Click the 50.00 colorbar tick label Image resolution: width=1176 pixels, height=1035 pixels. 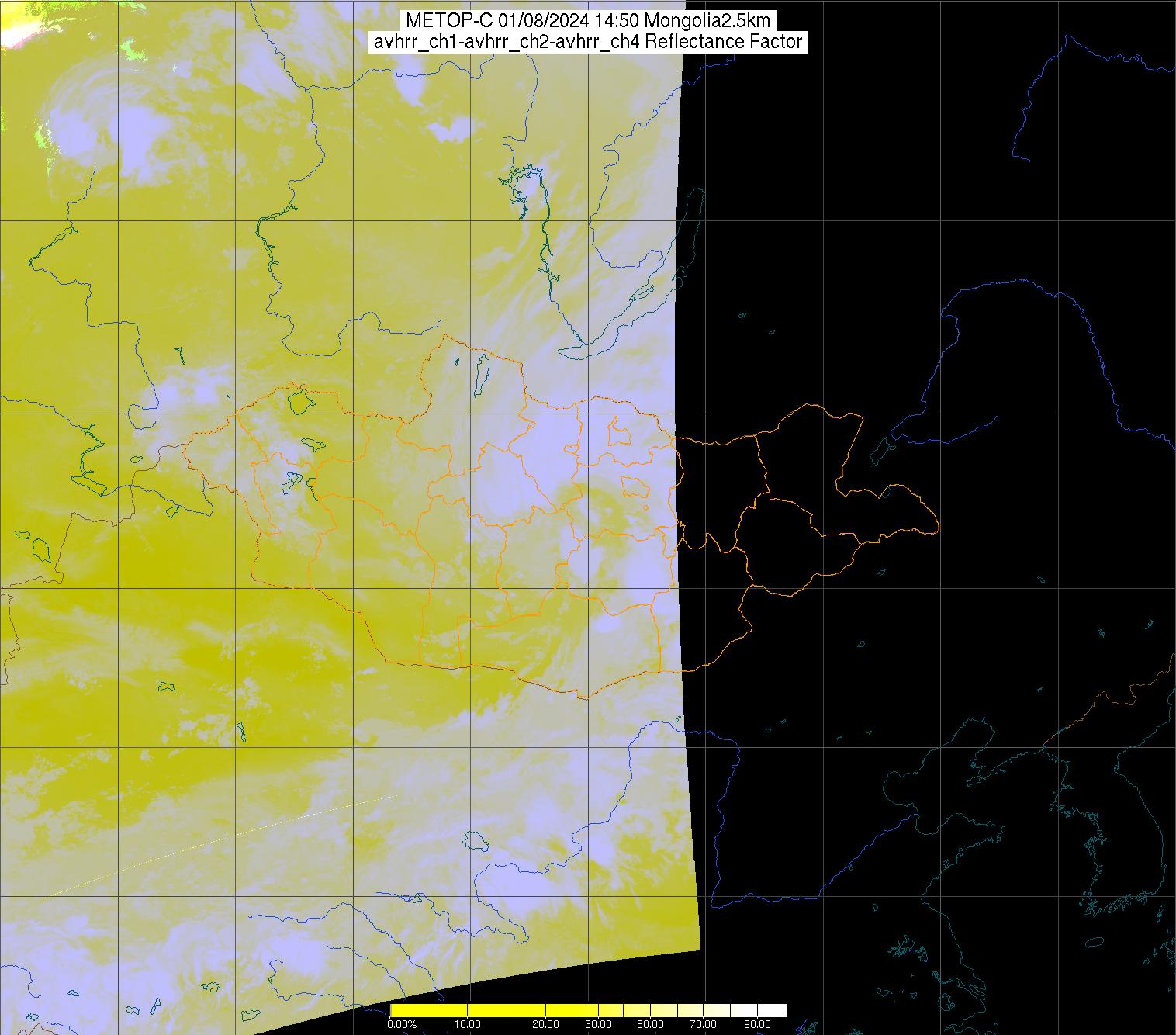[x=651, y=1025]
